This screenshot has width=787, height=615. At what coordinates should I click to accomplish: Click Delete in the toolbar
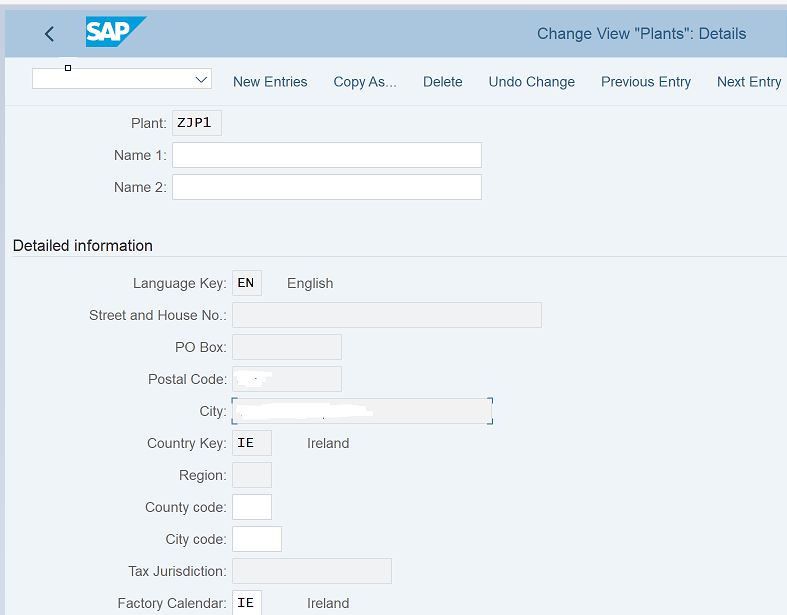pos(442,82)
